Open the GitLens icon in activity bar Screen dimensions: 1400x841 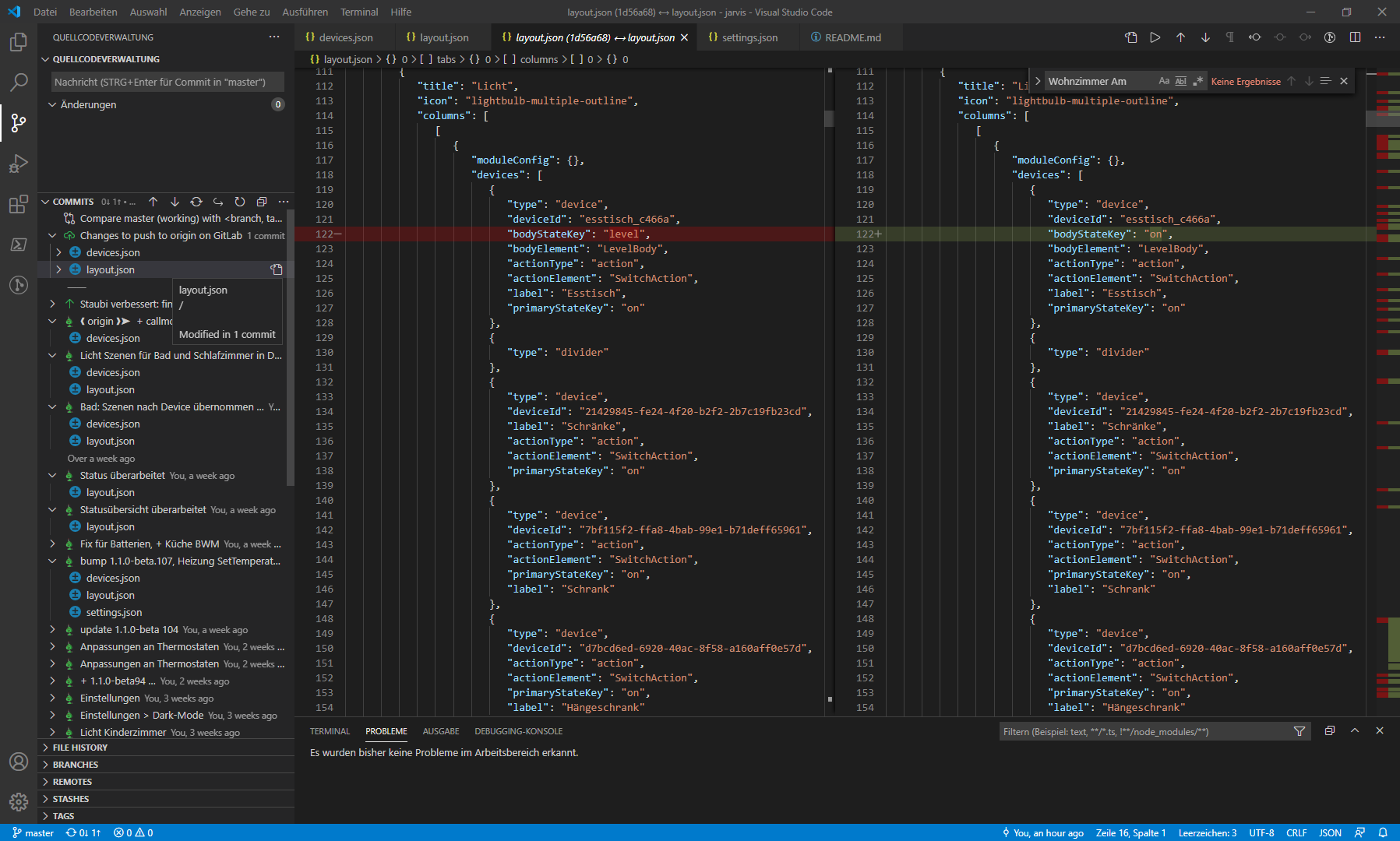pyautogui.click(x=19, y=285)
